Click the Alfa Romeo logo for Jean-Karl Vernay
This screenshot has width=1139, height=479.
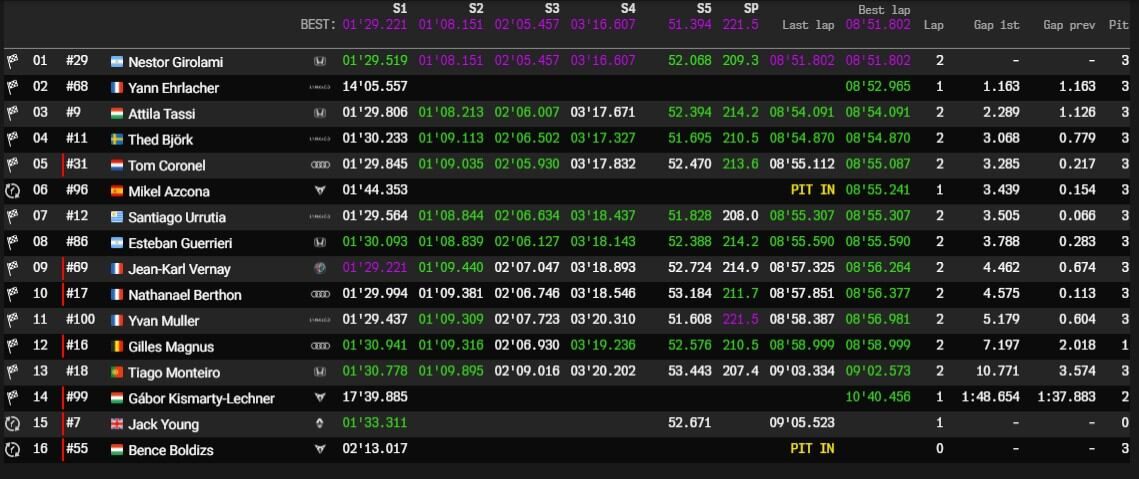tap(320, 269)
